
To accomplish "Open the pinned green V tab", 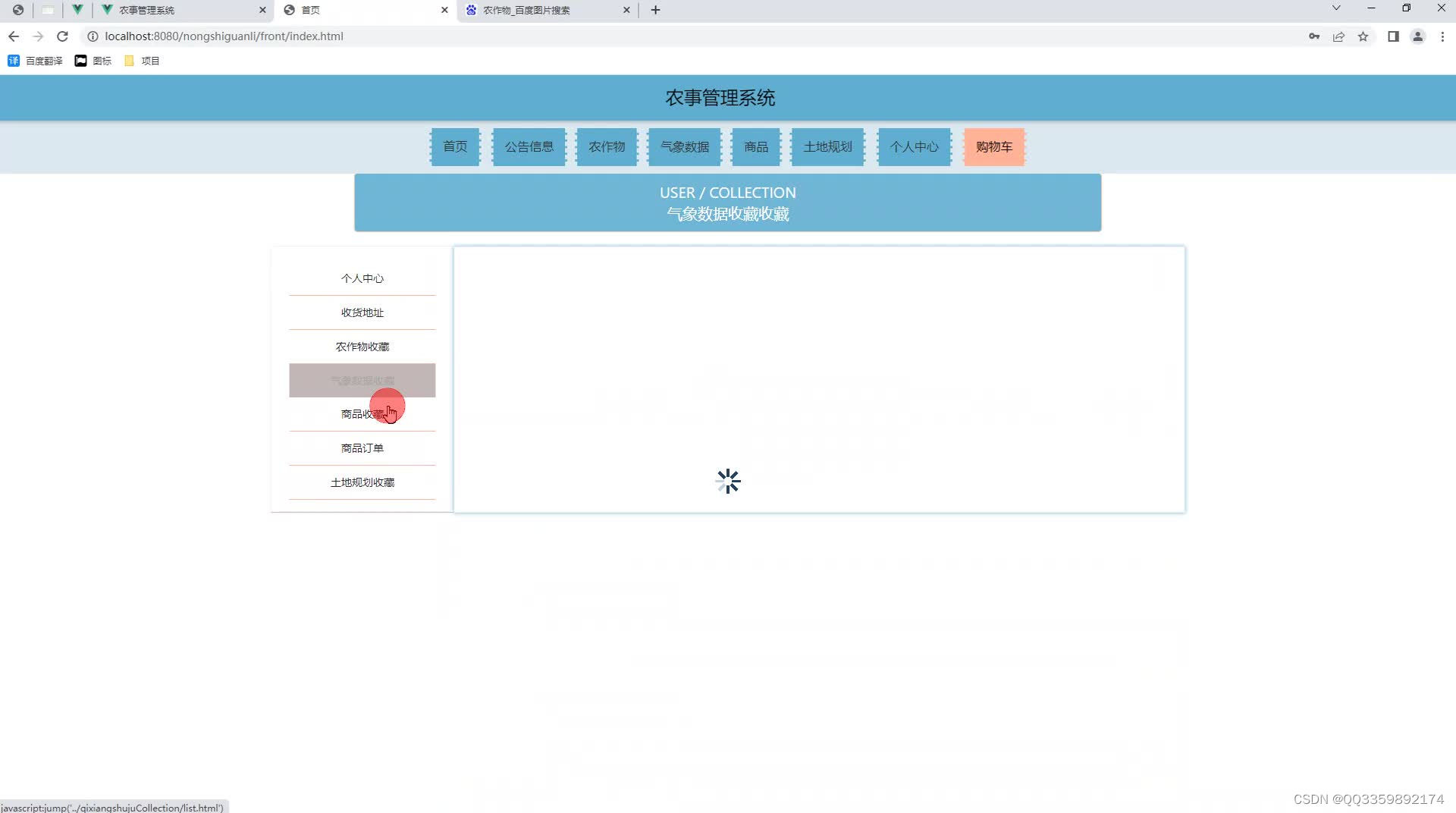I will [x=77, y=10].
